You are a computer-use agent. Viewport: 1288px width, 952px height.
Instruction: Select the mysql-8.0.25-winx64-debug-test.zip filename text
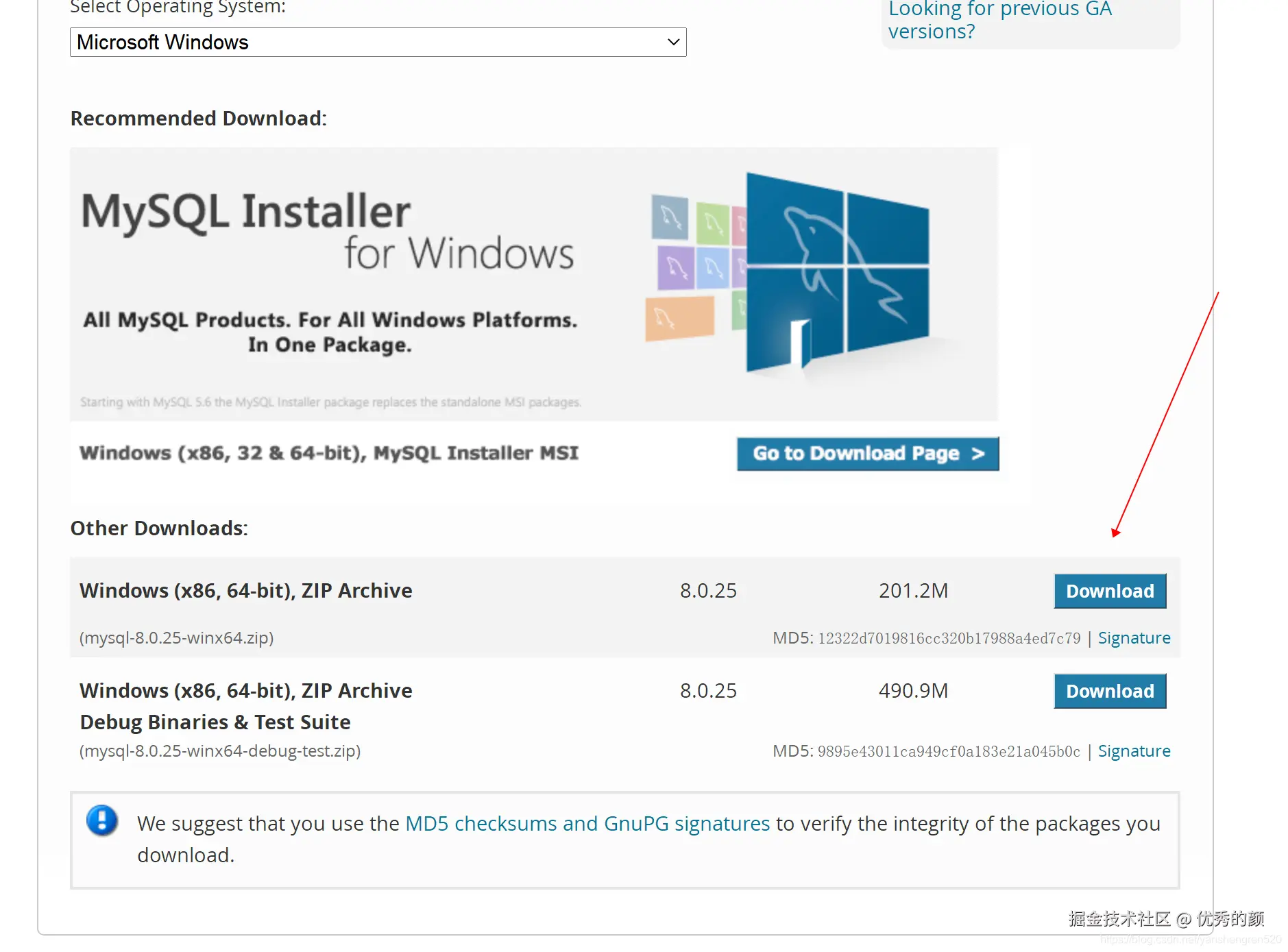(220, 751)
